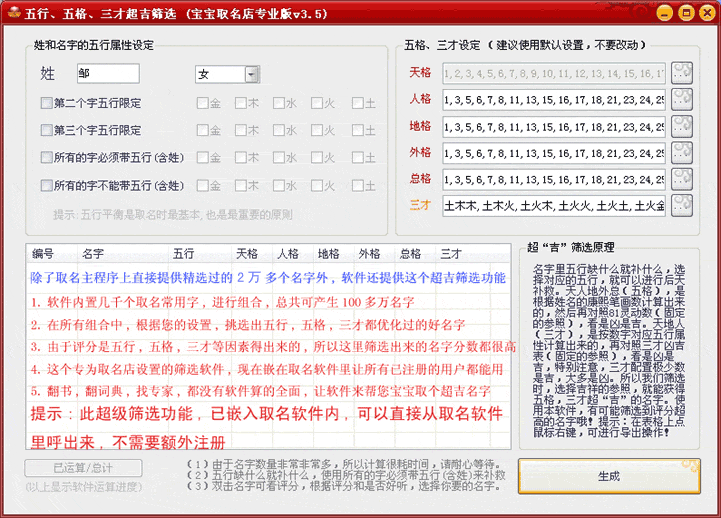The width and height of the screenshot is (721, 518).
Task: Click the disabled 天格 values field
Action: 554,73
